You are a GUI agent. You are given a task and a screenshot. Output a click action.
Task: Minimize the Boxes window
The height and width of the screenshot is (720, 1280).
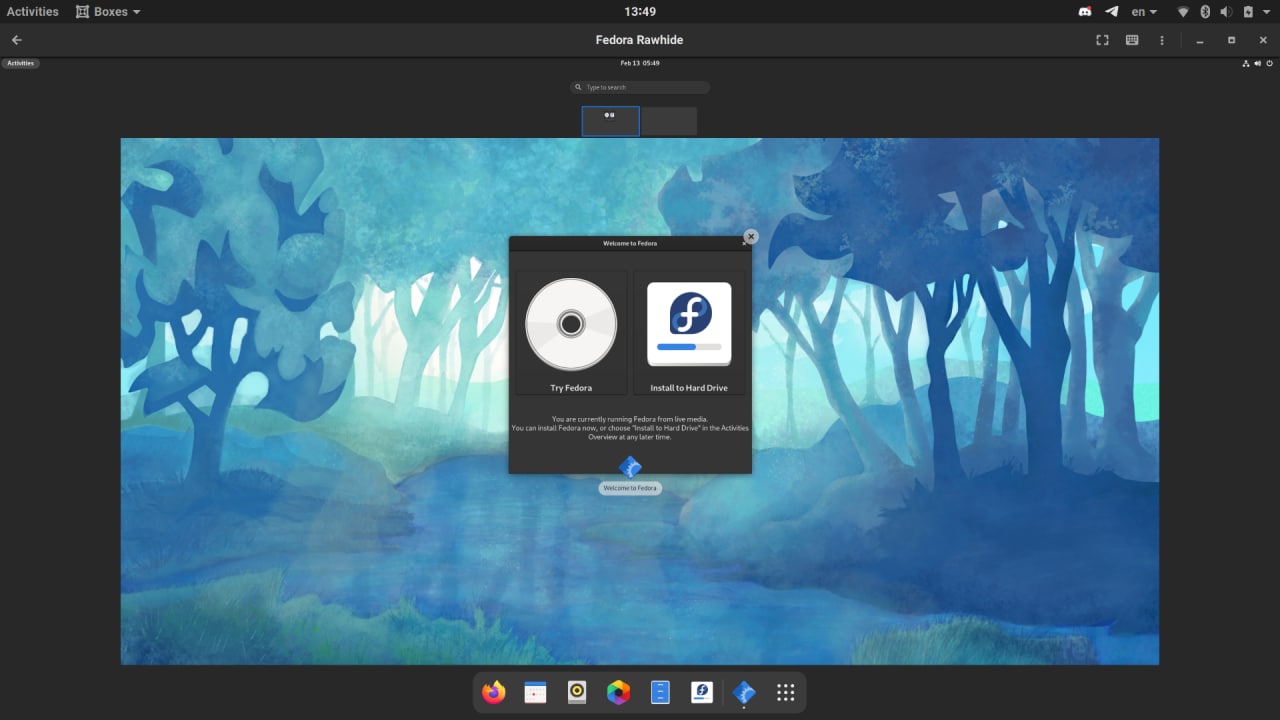point(1200,40)
